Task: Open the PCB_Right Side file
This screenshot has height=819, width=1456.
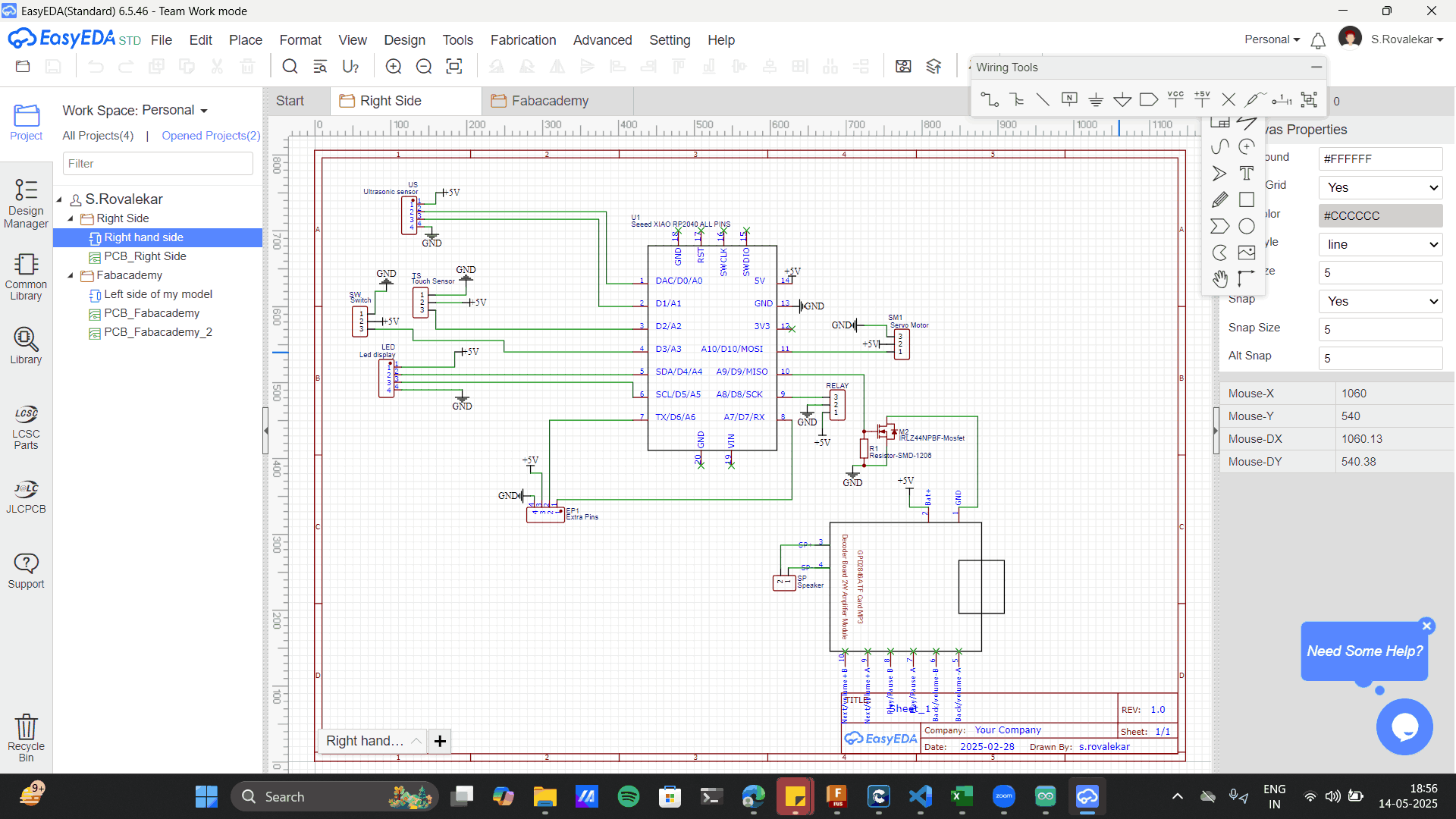Action: (145, 256)
